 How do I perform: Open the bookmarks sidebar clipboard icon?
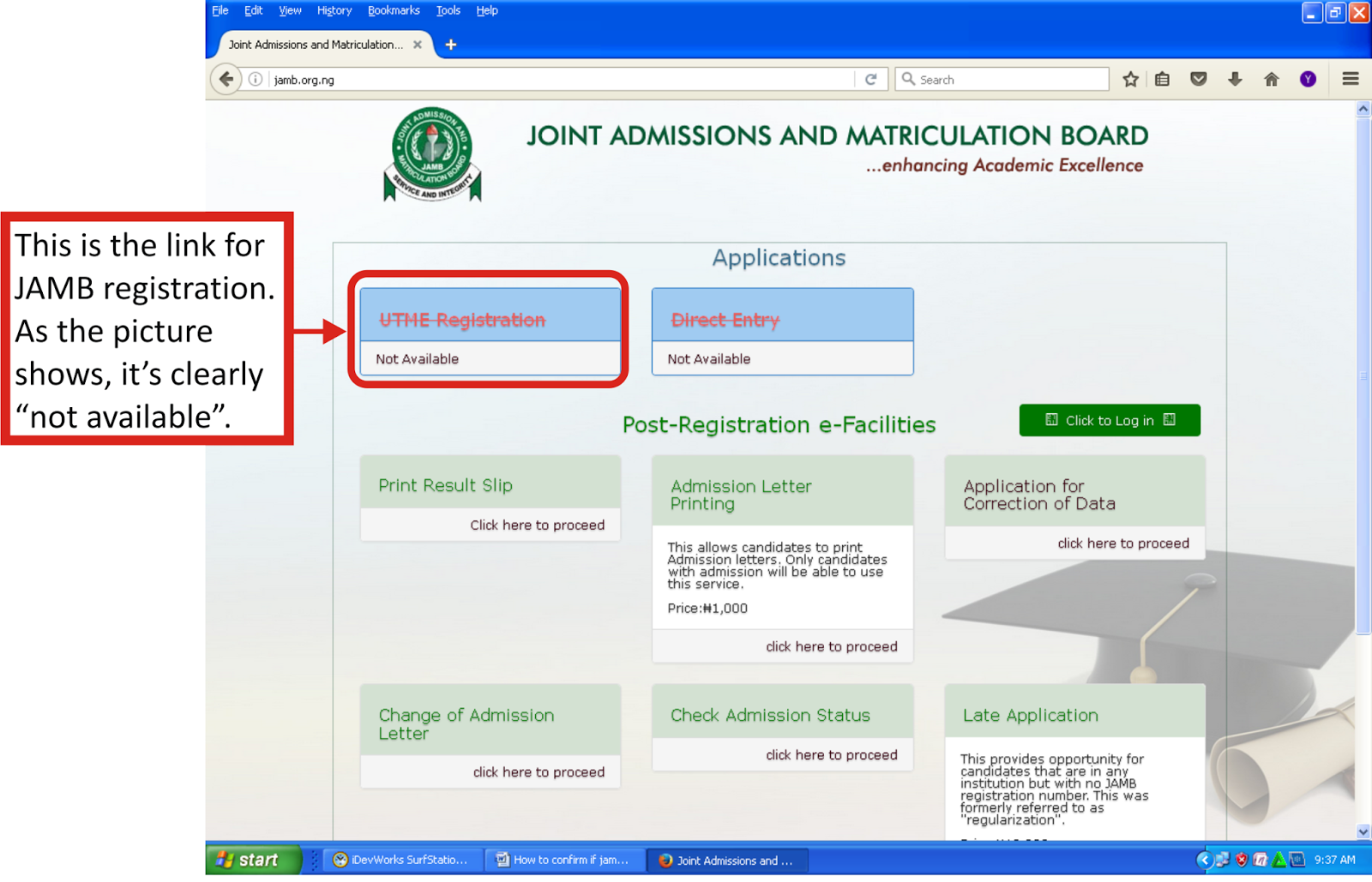[1162, 79]
